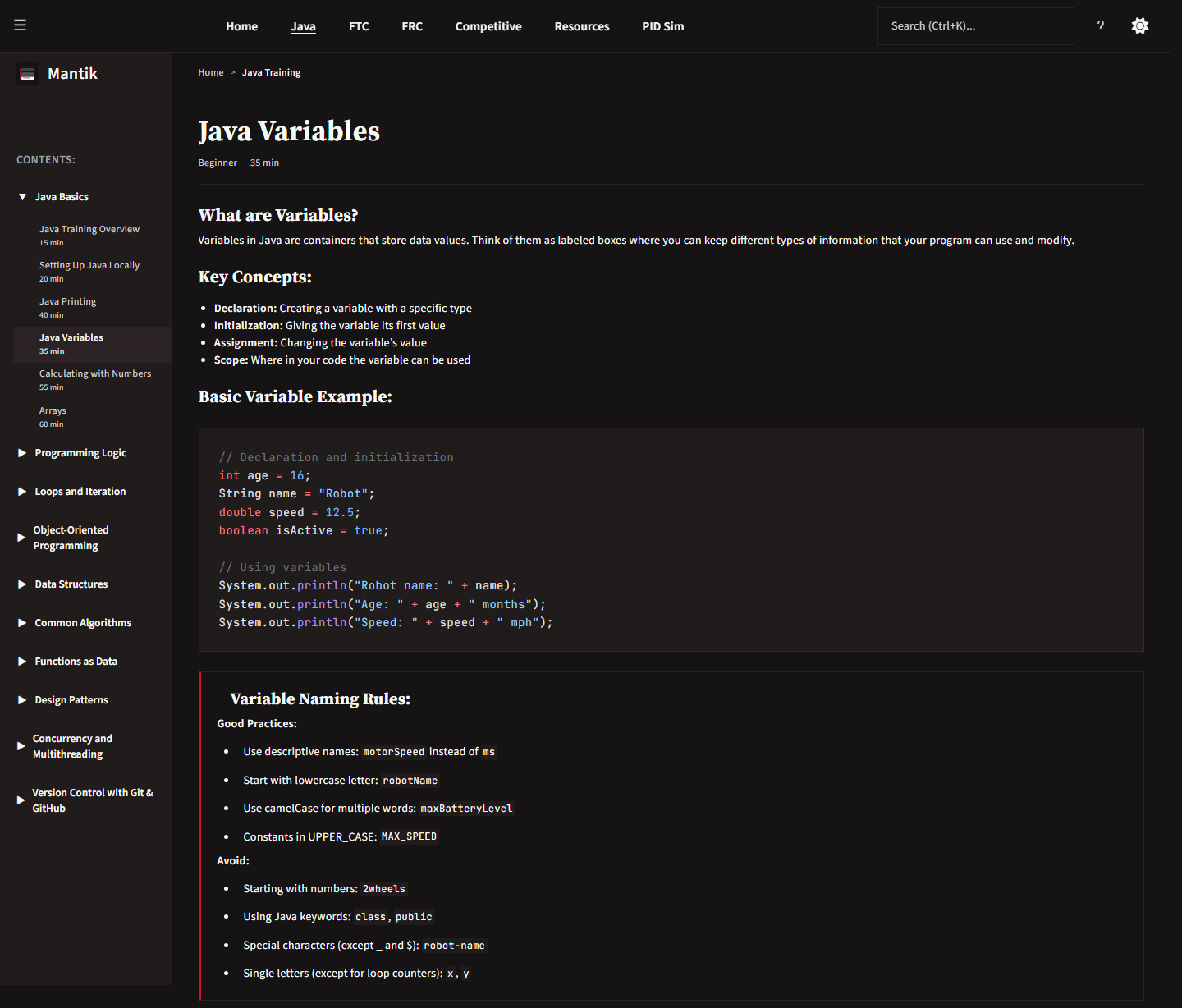The width and height of the screenshot is (1182, 1008).
Task: Click the 'What are Variables?' heading
Action: (278, 215)
